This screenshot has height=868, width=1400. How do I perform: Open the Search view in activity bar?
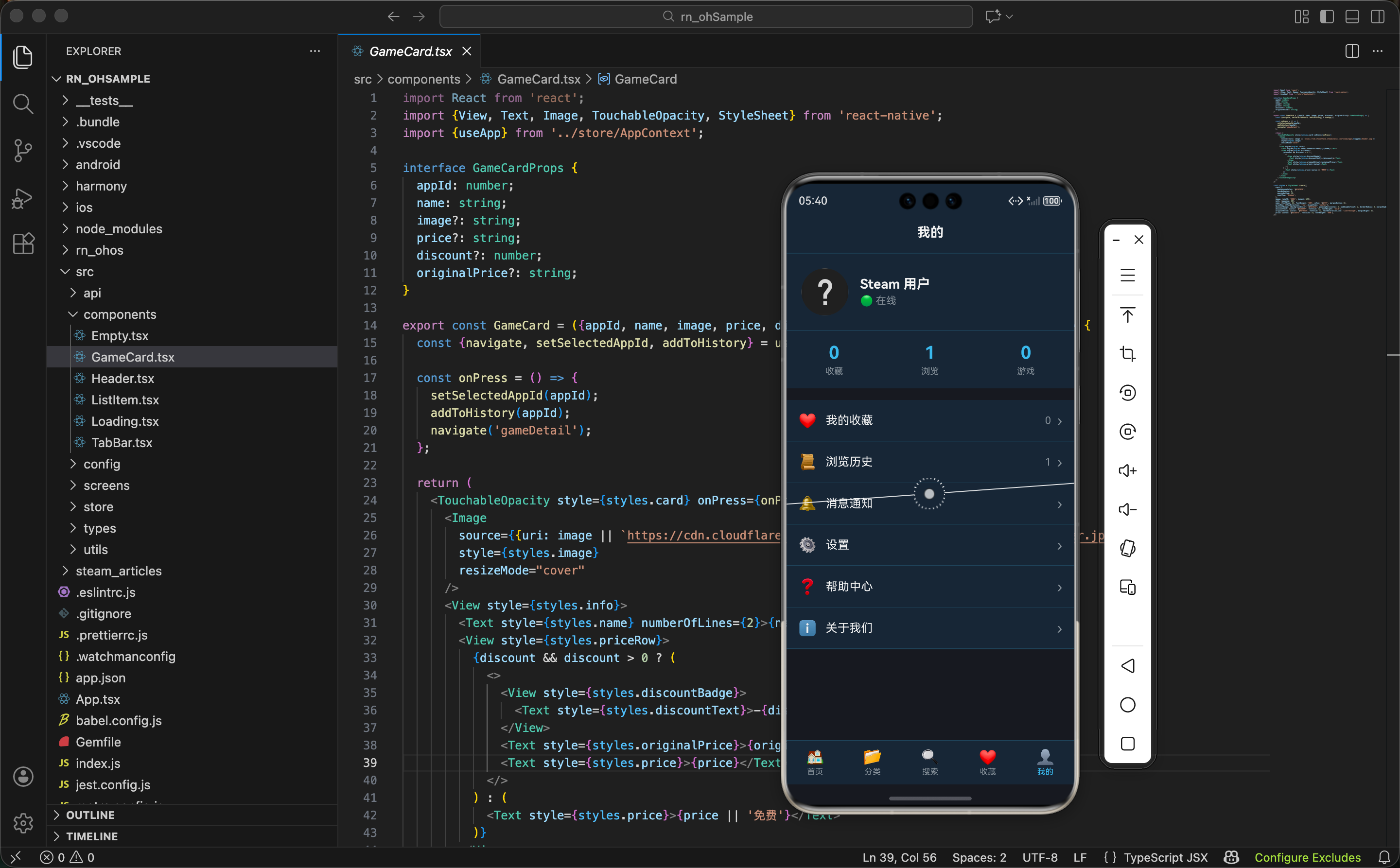[22, 104]
